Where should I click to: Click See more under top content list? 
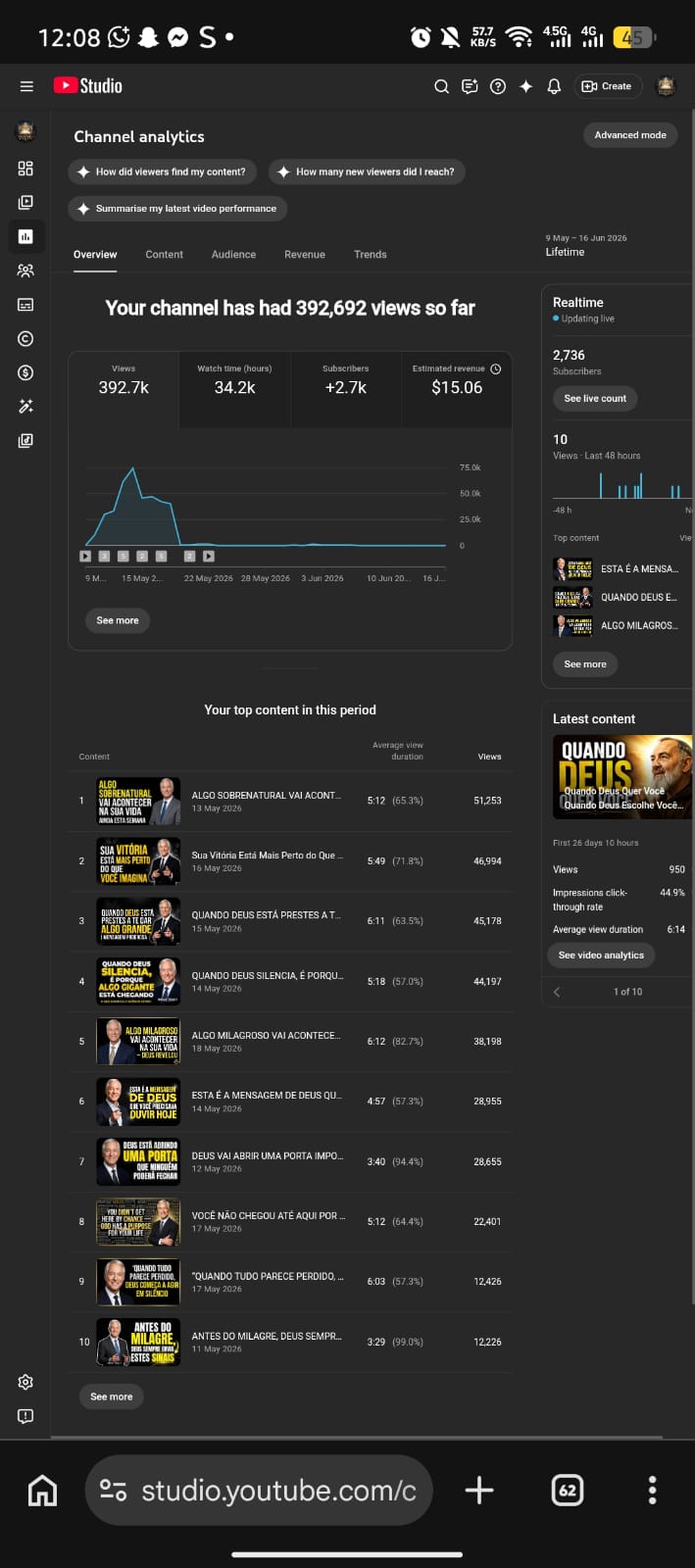(112, 1396)
